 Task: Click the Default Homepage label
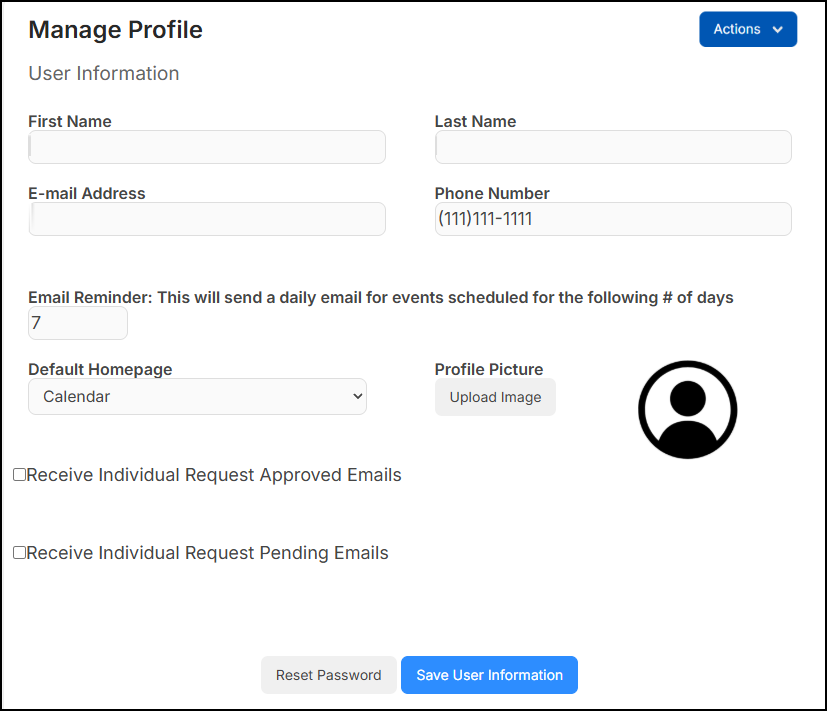point(100,369)
